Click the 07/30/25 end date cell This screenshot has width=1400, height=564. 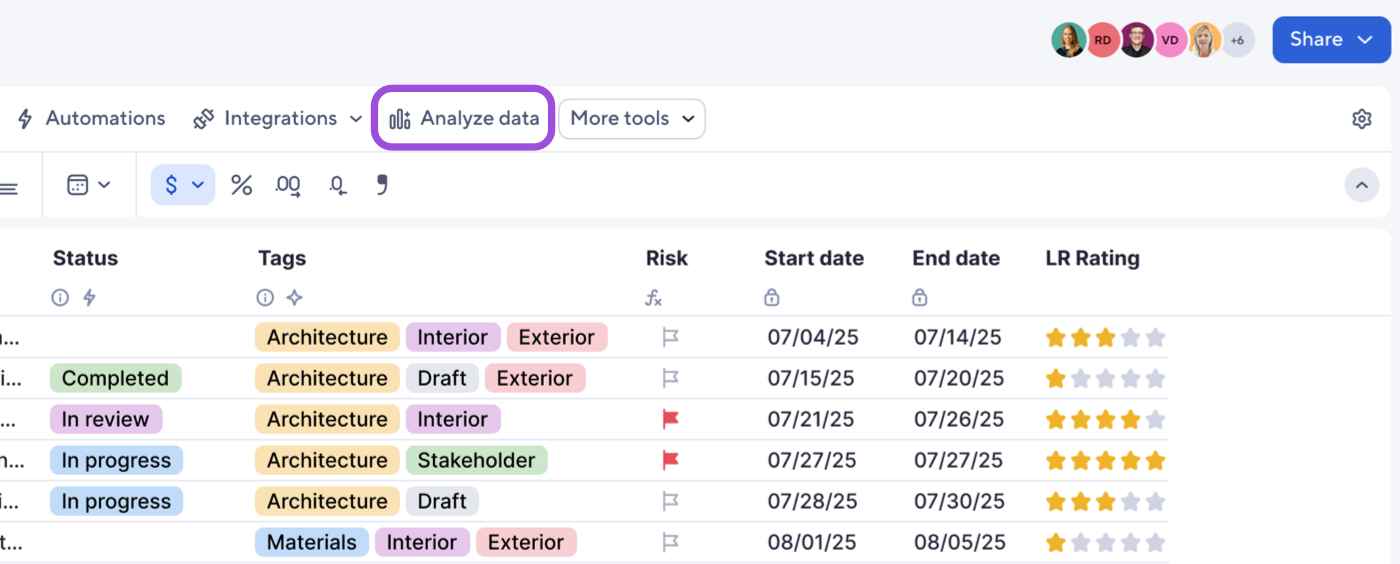pos(959,501)
